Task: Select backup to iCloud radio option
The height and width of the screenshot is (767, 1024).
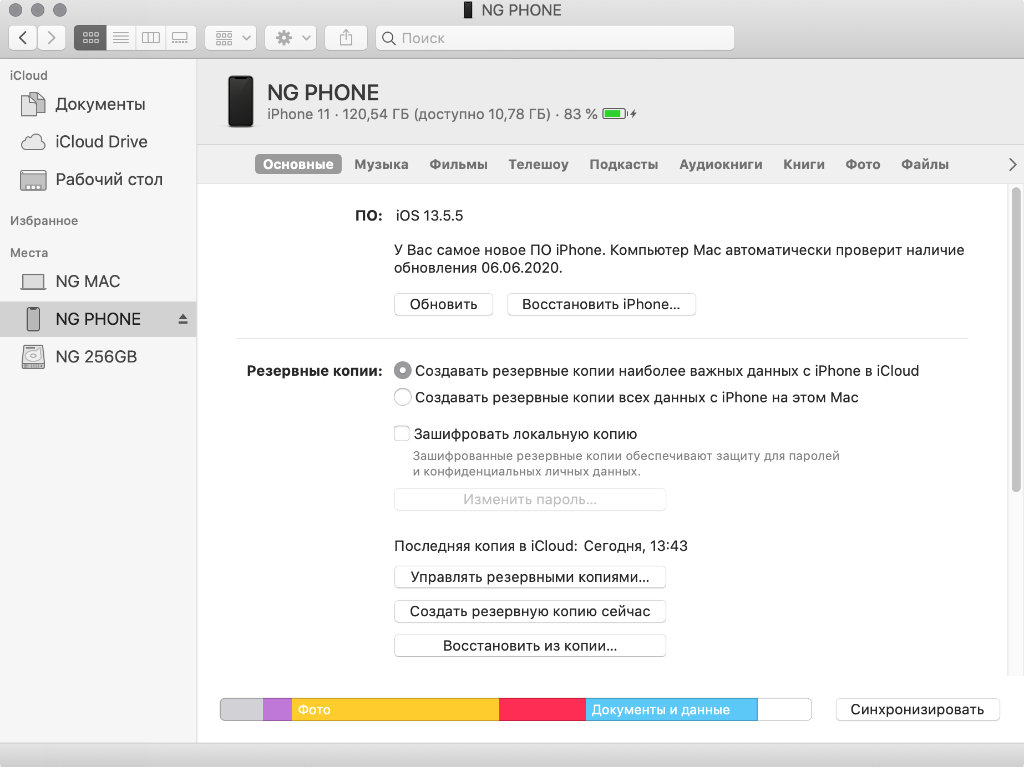Action: (403, 370)
